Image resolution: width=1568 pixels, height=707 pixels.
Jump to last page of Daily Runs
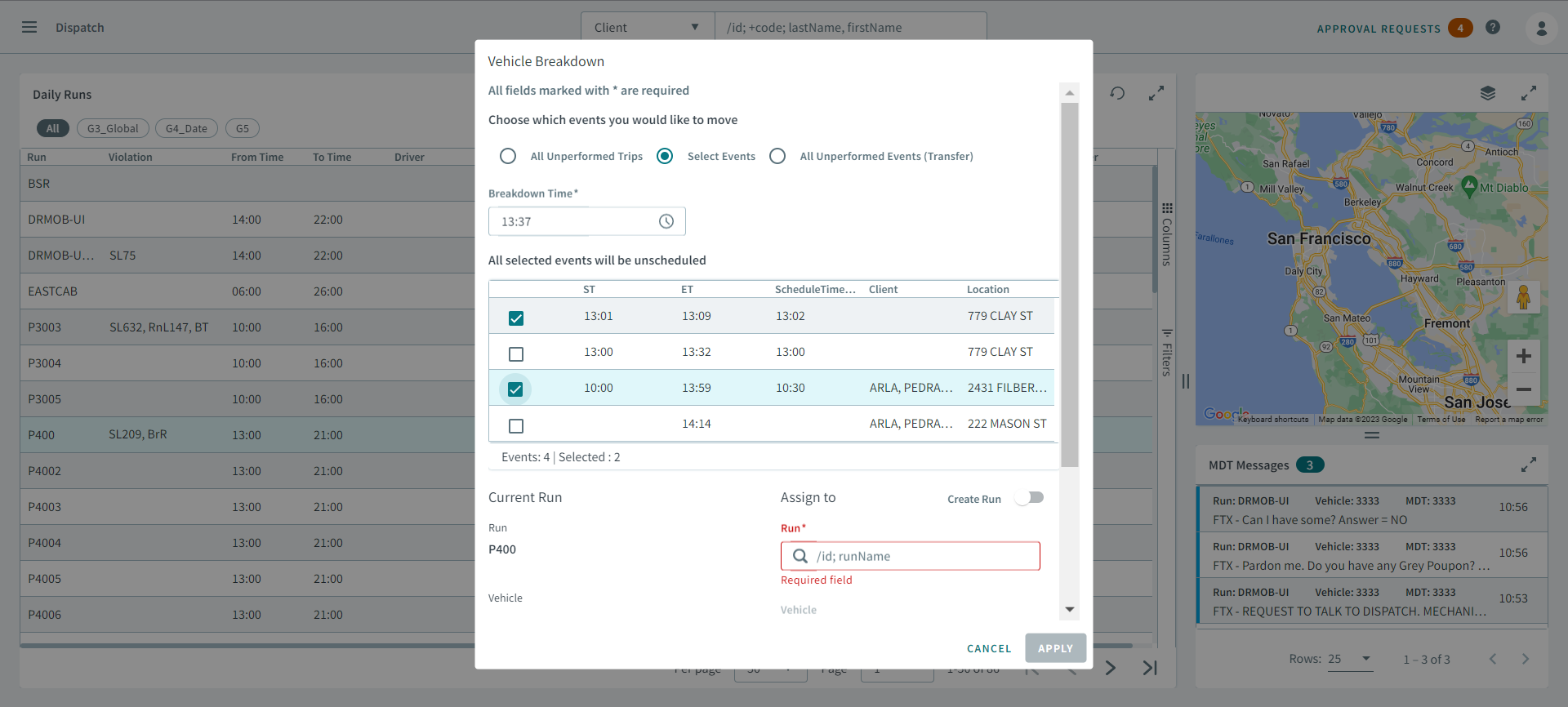click(x=1150, y=668)
